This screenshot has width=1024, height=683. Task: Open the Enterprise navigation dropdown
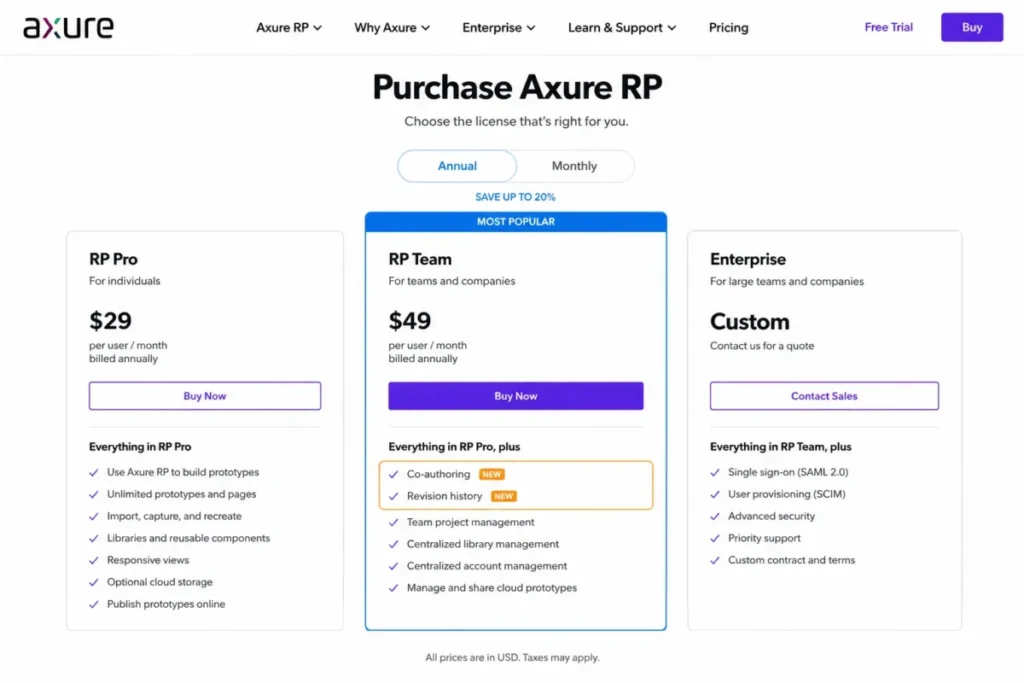498,27
